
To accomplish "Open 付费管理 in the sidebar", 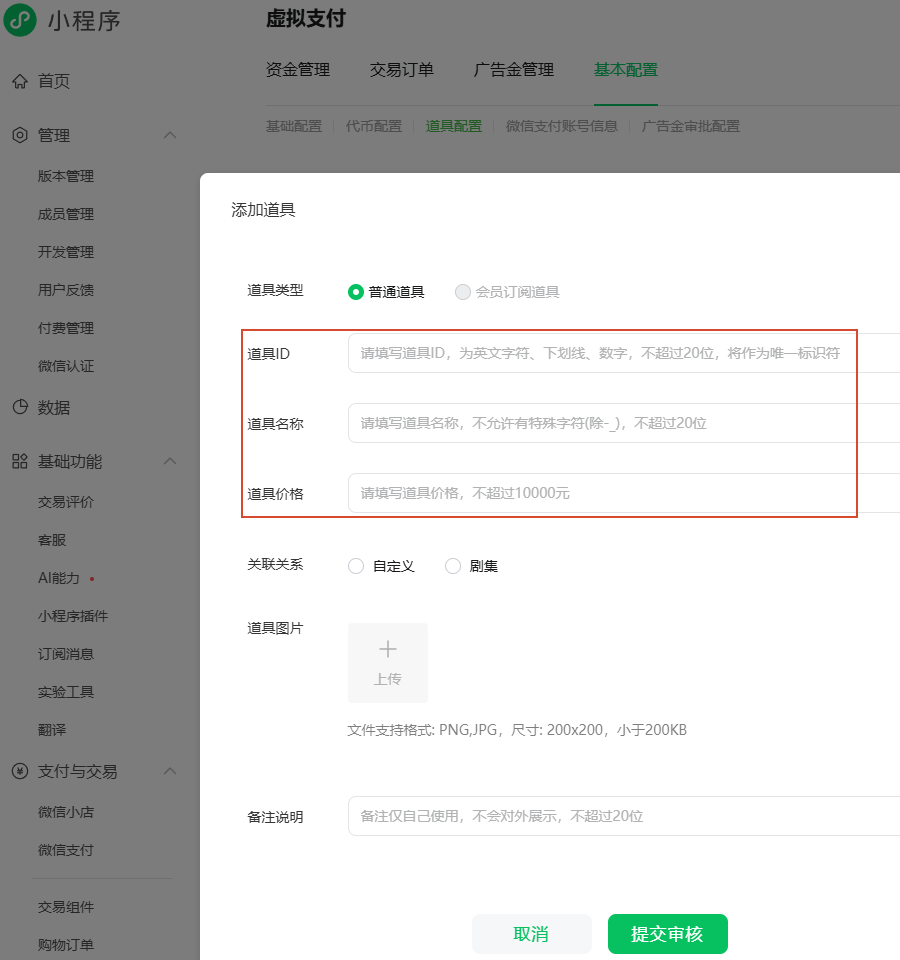I will (66, 328).
